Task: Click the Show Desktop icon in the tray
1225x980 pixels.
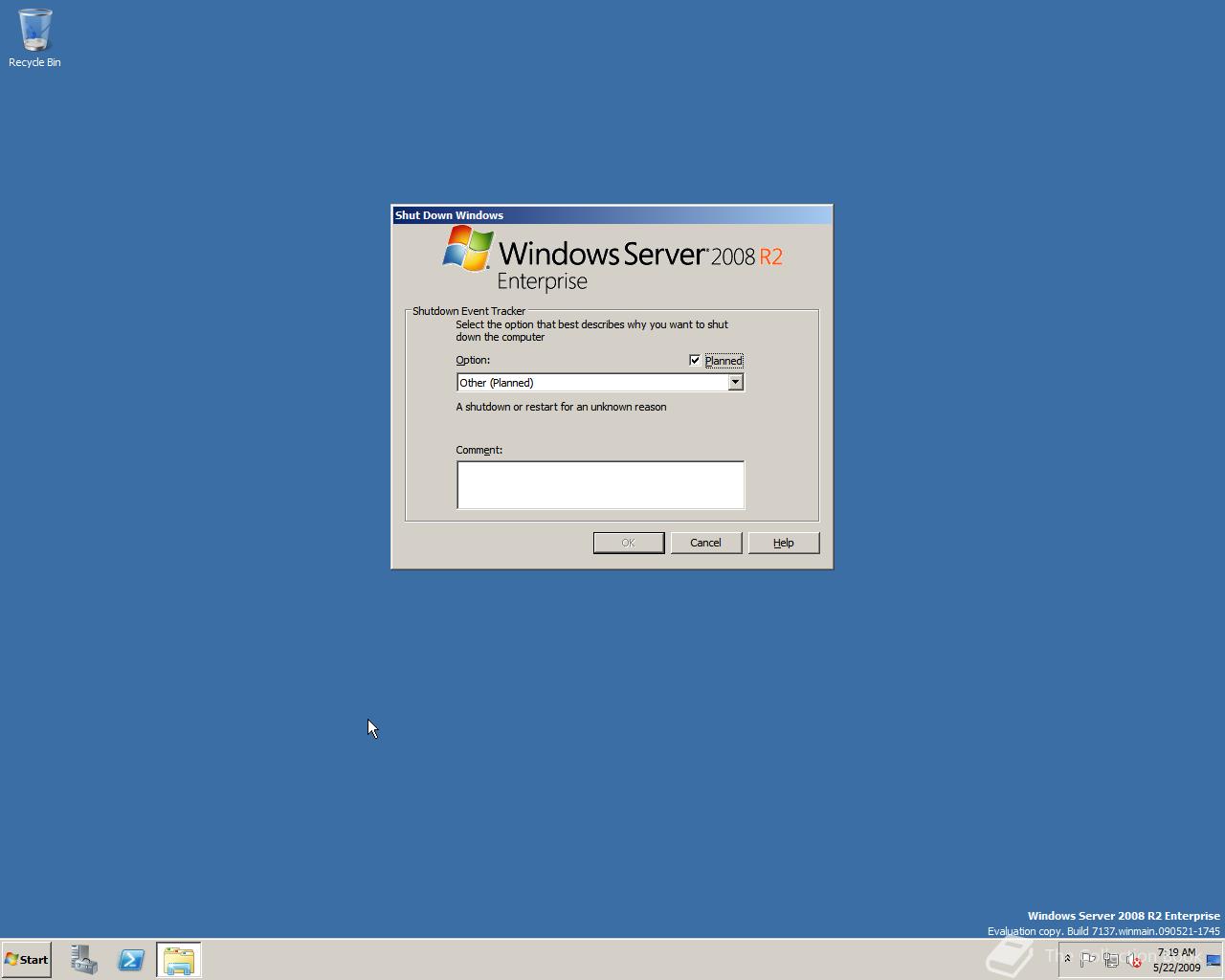Action: coord(1214,960)
